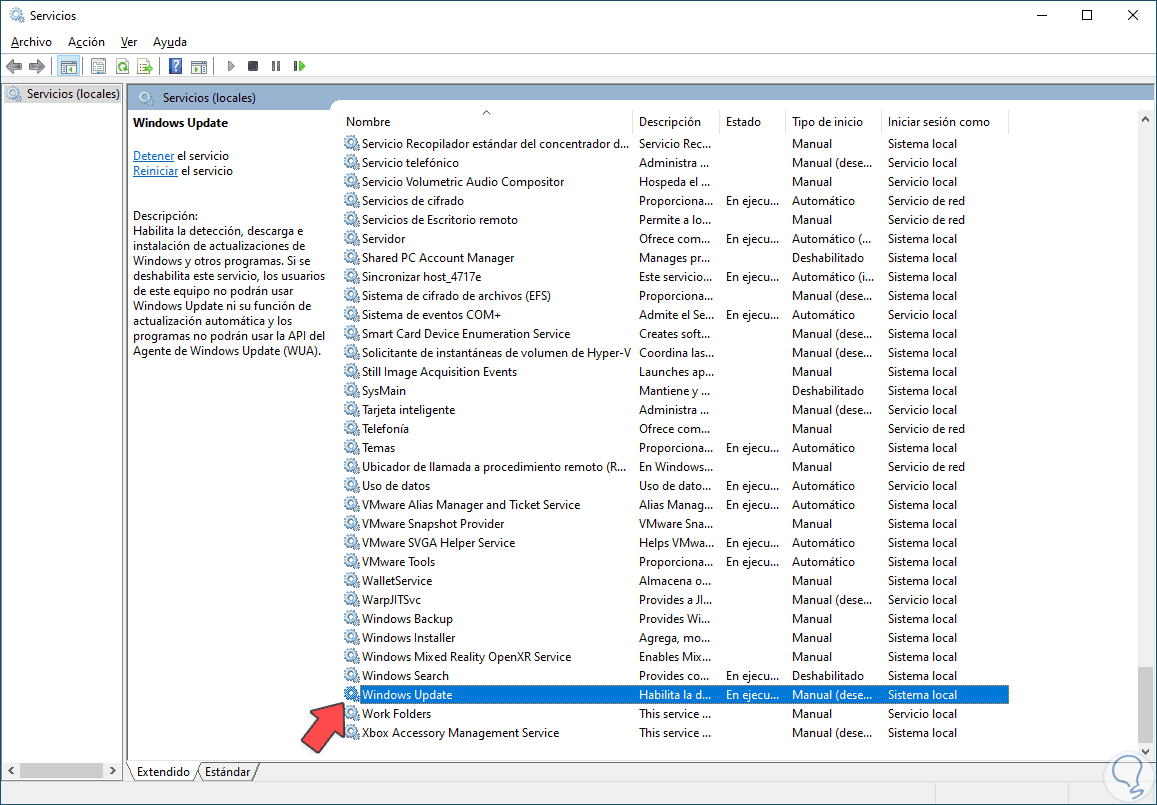Sort by the Nombre column header
The width and height of the screenshot is (1157, 805).
tap(487, 122)
